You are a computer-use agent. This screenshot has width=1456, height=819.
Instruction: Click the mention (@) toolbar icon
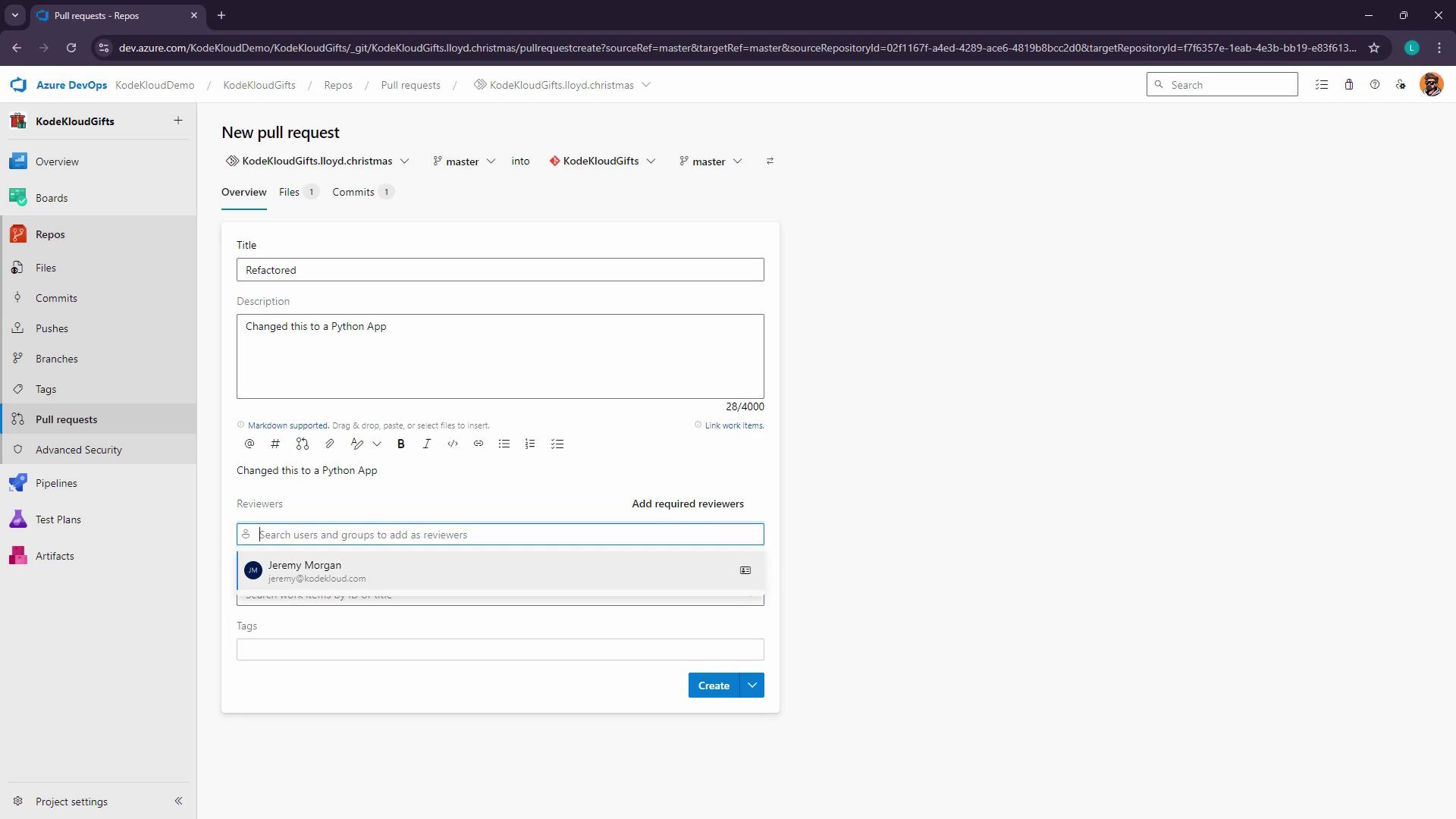249,444
